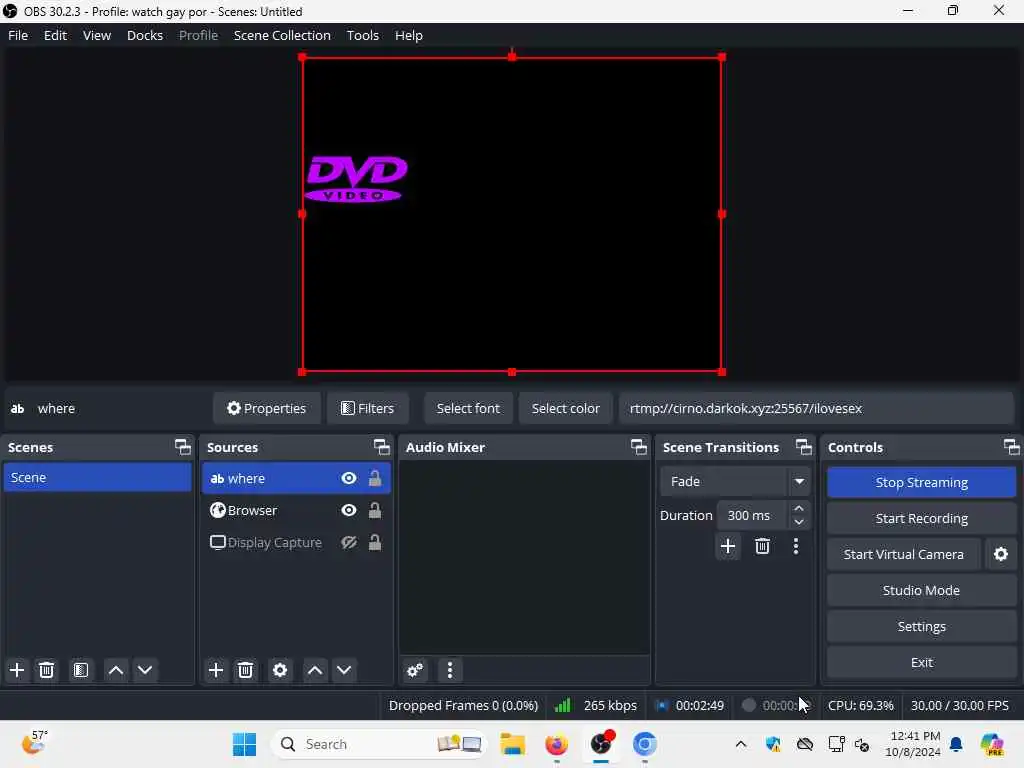Toggle Start Recording
Screen dimensions: 1024x768
[921, 519]
